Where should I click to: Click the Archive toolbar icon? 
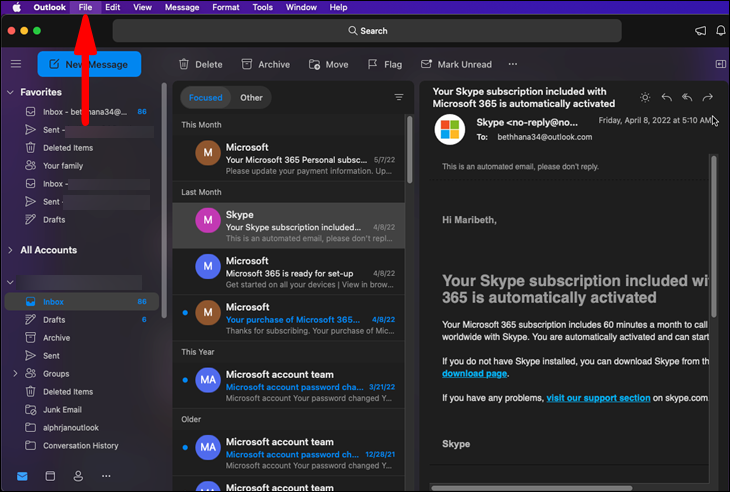[x=248, y=64]
